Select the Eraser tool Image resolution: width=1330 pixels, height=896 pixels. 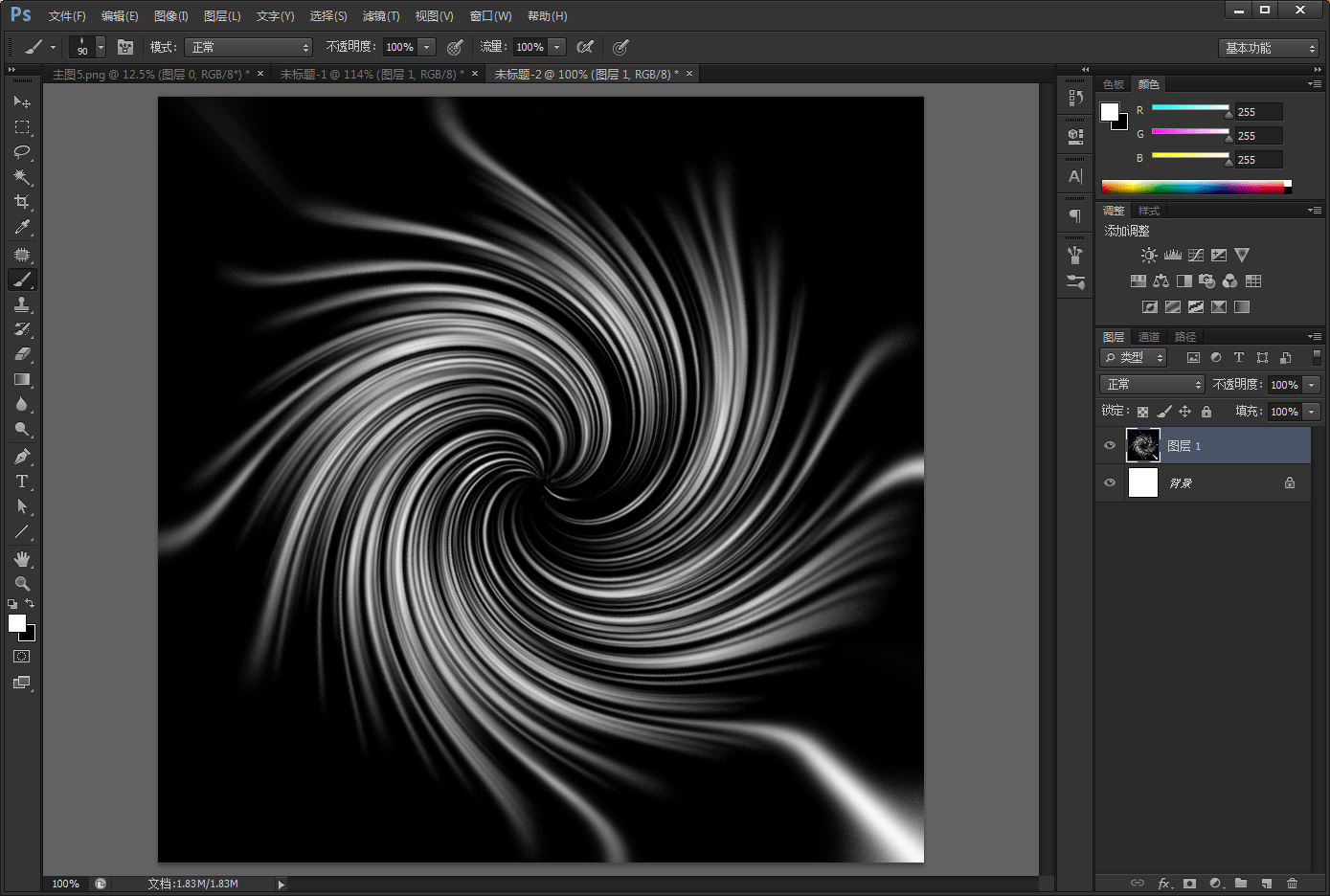[x=21, y=354]
